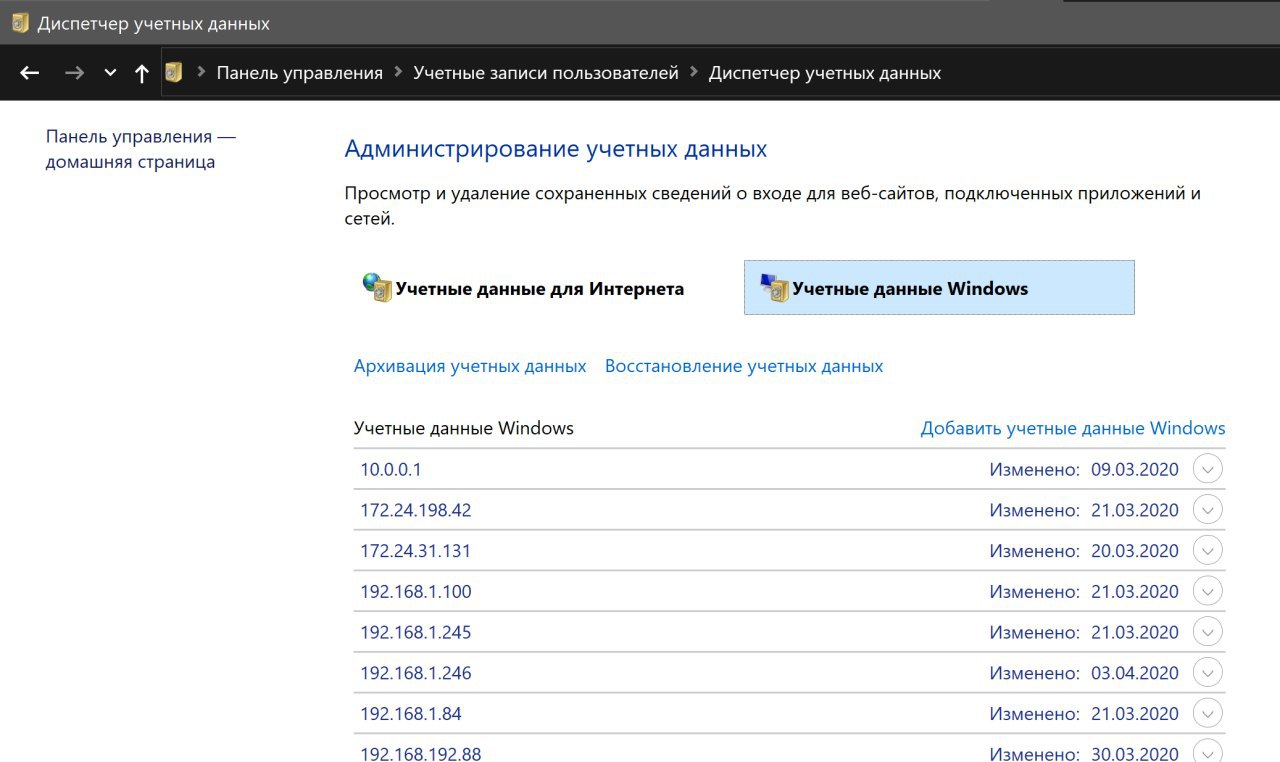Viewport: 1280px width, 762px height.
Task: Select Учетные данные Windows tab
Action: [939, 288]
